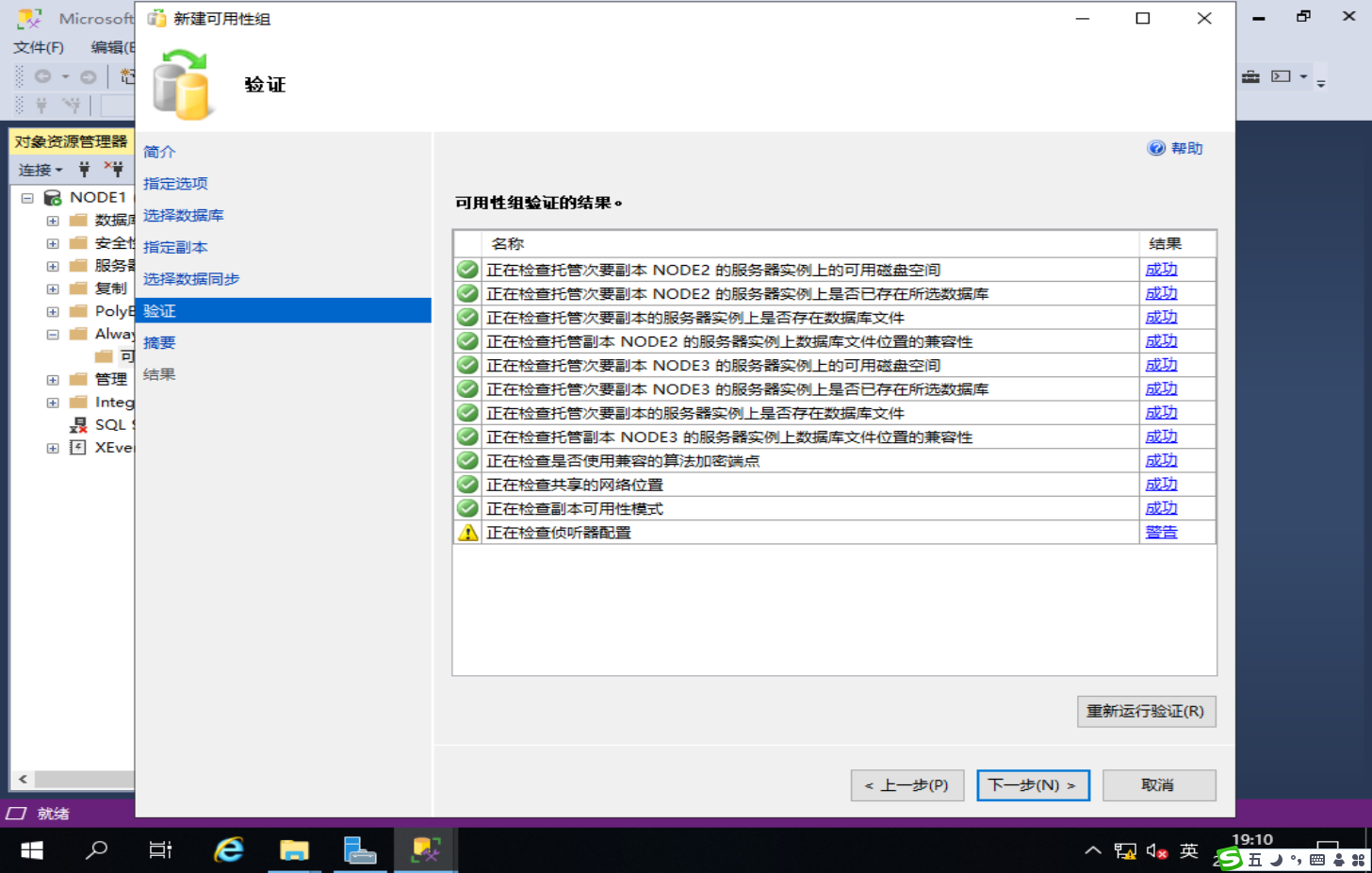Click the 结果 column header
Screen dimensions: 1372x873
(x=1177, y=243)
